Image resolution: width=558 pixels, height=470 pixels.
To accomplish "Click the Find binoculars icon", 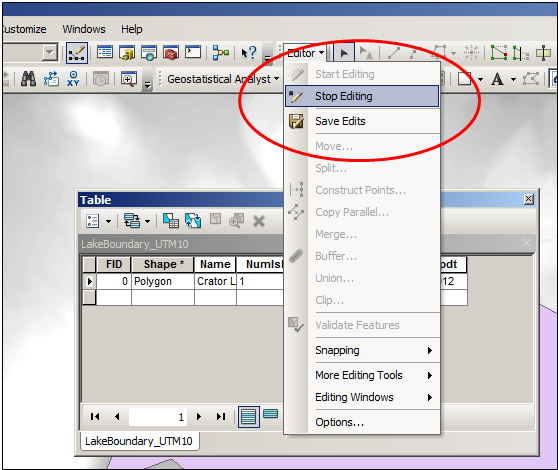I will (x=28, y=79).
